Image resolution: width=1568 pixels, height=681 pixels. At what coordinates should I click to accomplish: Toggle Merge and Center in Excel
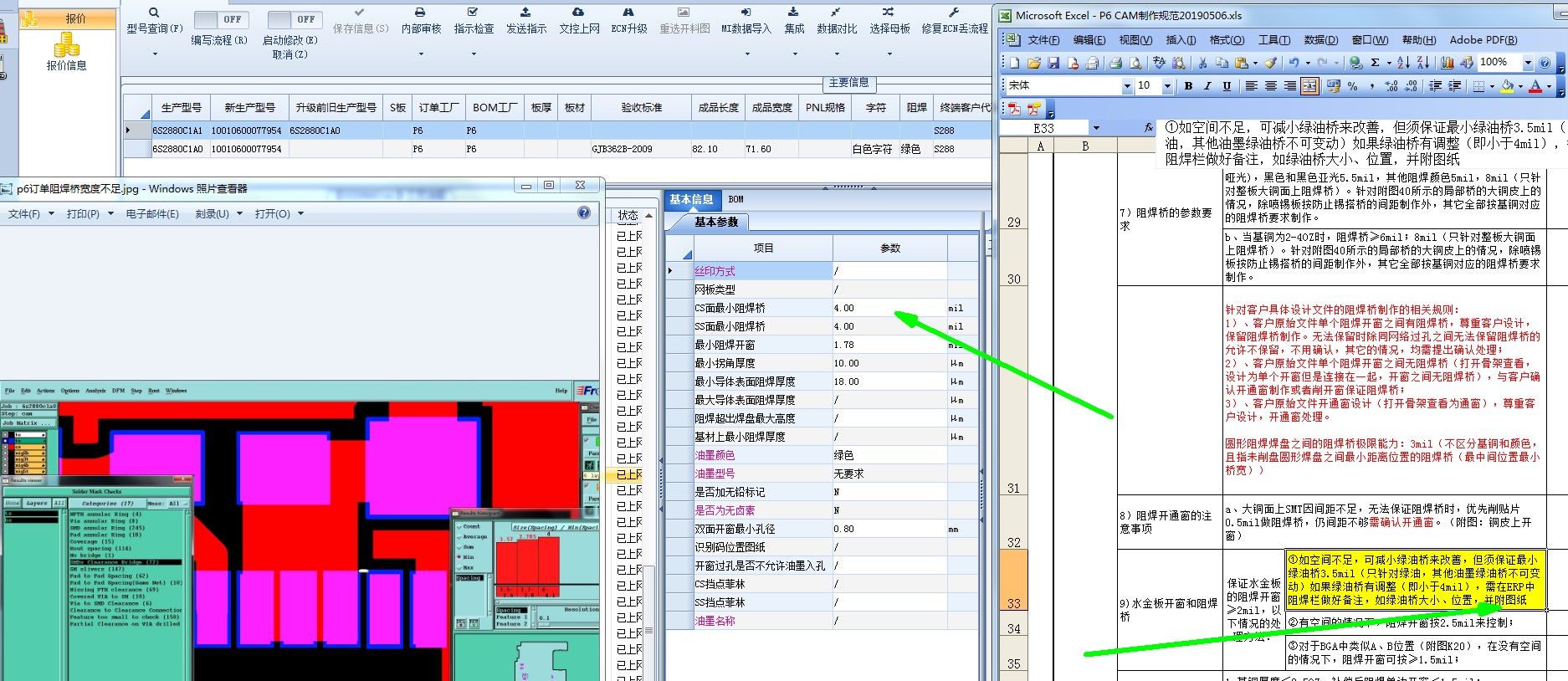point(1309,85)
